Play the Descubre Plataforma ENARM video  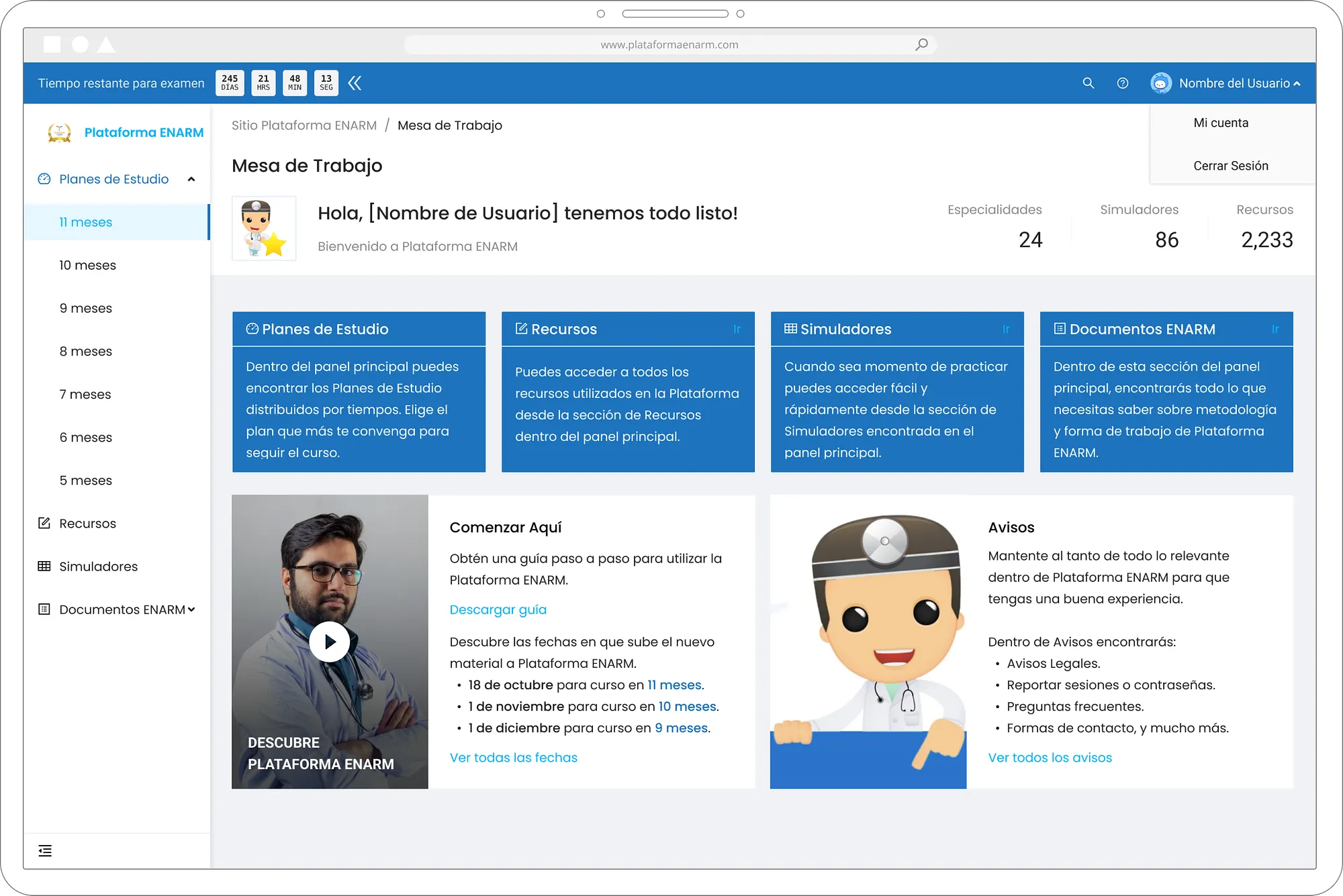coord(329,642)
